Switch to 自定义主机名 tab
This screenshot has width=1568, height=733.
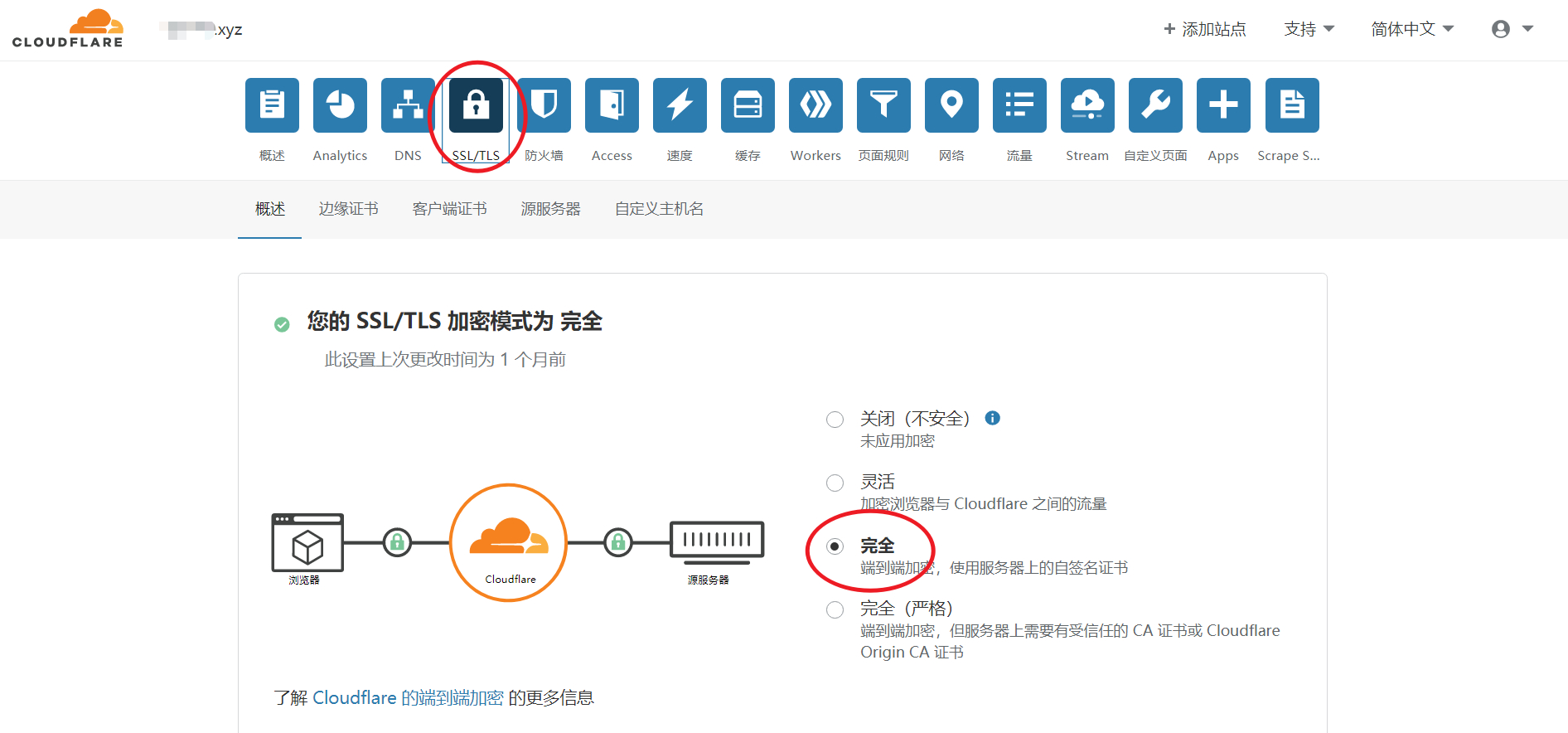[x=660, y=209]
